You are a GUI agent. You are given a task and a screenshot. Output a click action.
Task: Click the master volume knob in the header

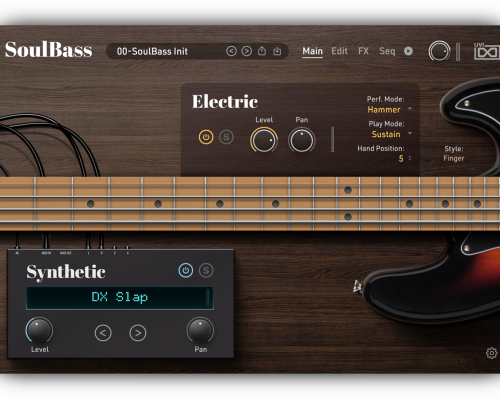(x=439, y=51)
